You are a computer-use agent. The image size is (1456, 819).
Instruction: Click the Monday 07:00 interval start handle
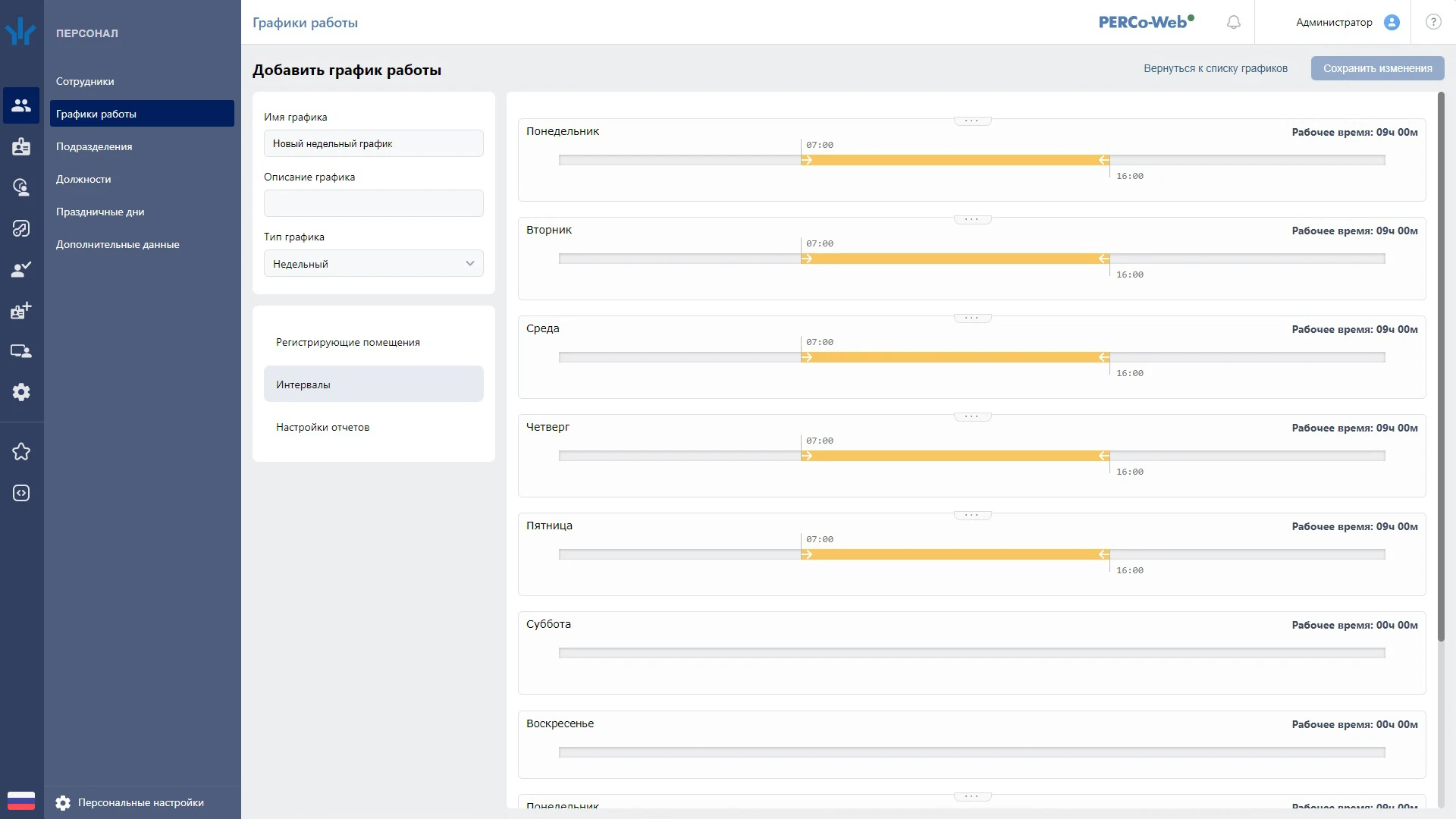click(806, 160)
